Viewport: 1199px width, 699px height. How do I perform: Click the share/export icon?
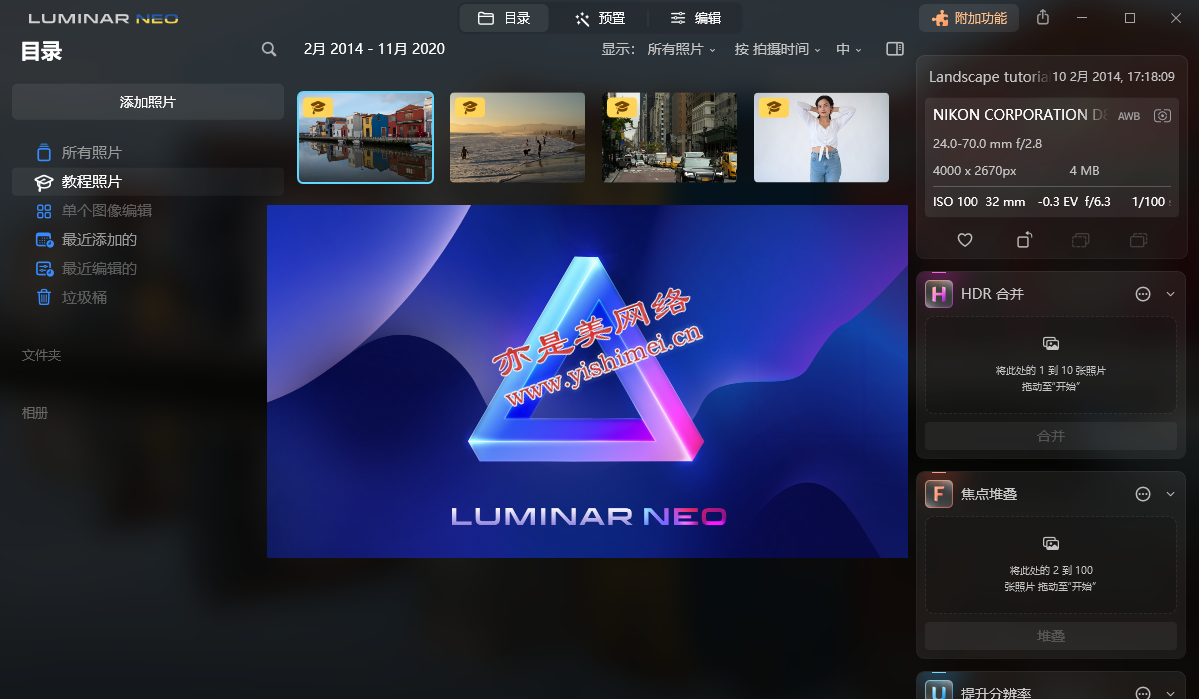click(x=1043, y=18)
